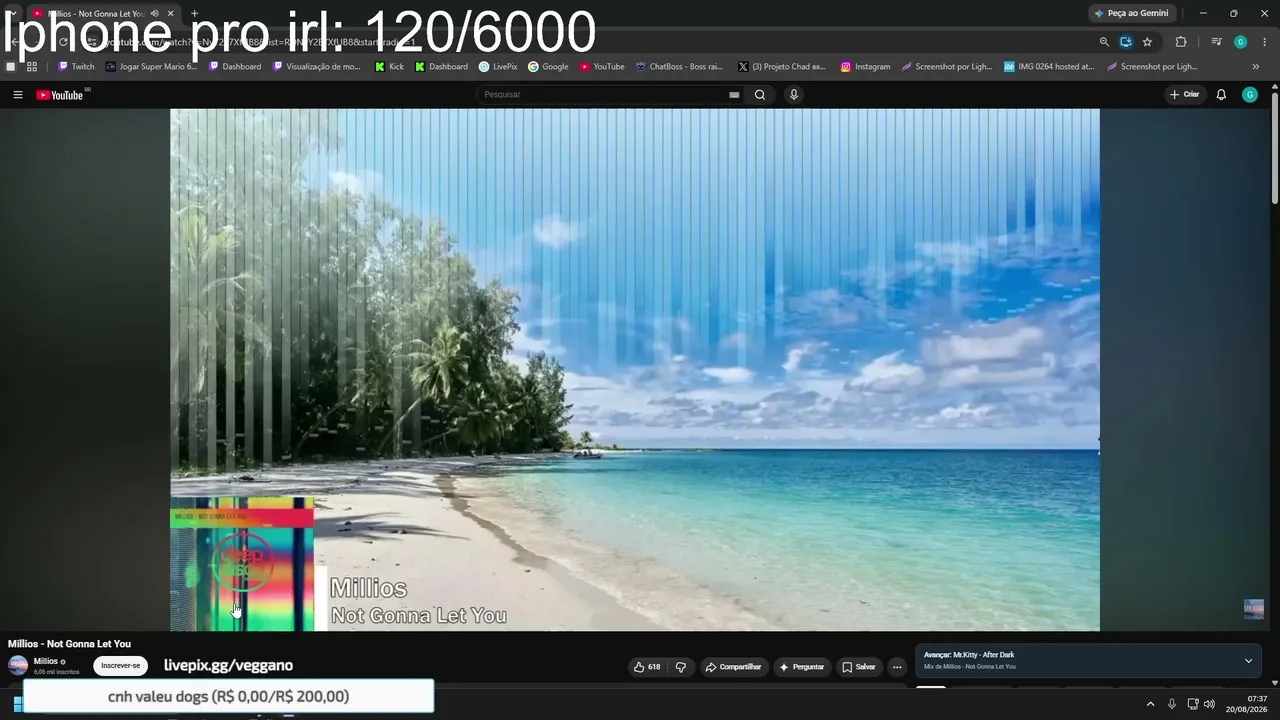Open the Chrome profile avatar
The image size is (1280, 720).
[x=1241, y=42]
